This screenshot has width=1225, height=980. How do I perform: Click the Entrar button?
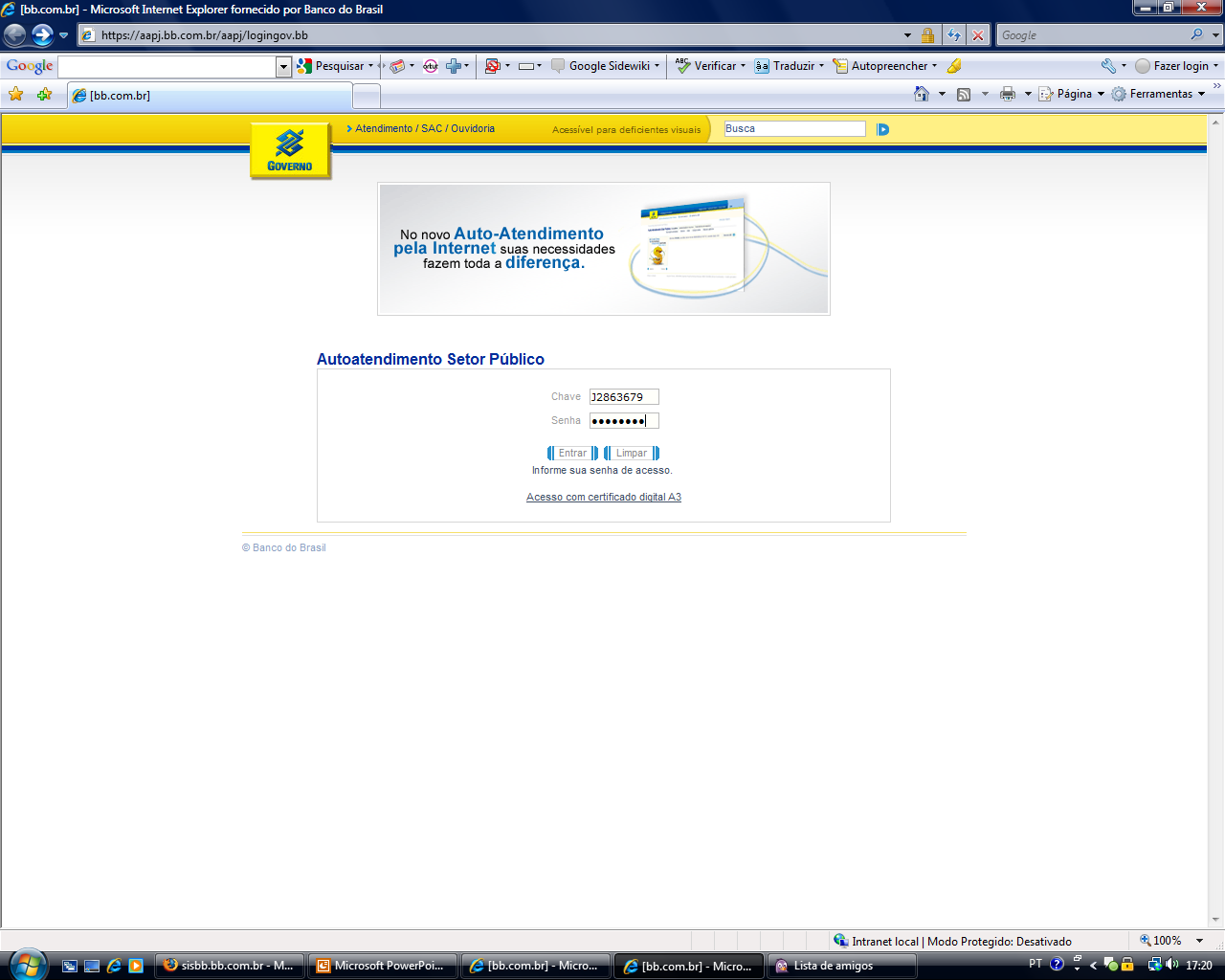pyautogui.click(x=572, y=454)
